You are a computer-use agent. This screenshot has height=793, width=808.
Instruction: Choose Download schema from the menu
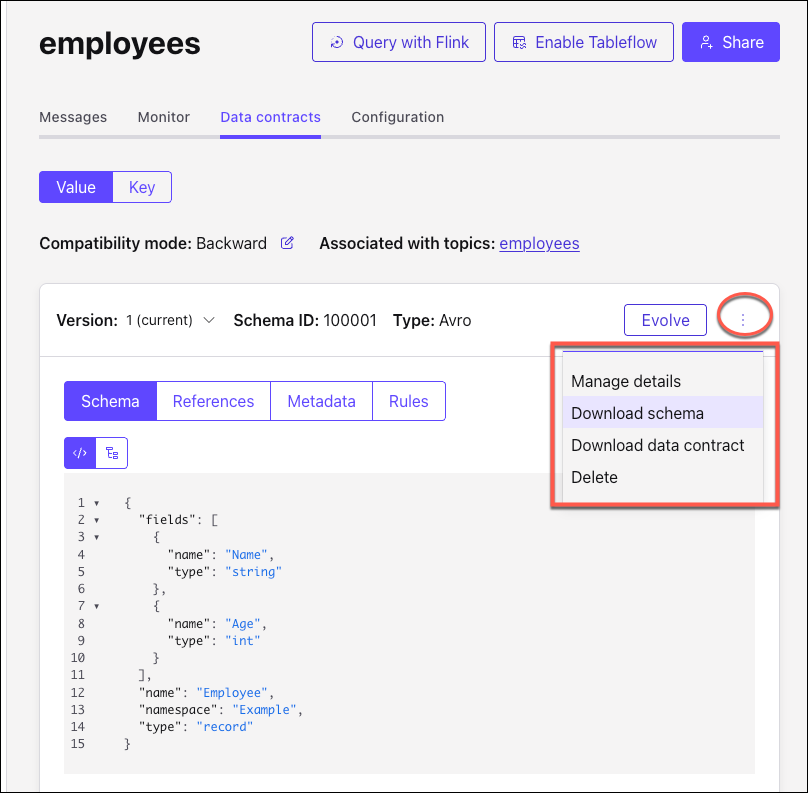(637, 413)
